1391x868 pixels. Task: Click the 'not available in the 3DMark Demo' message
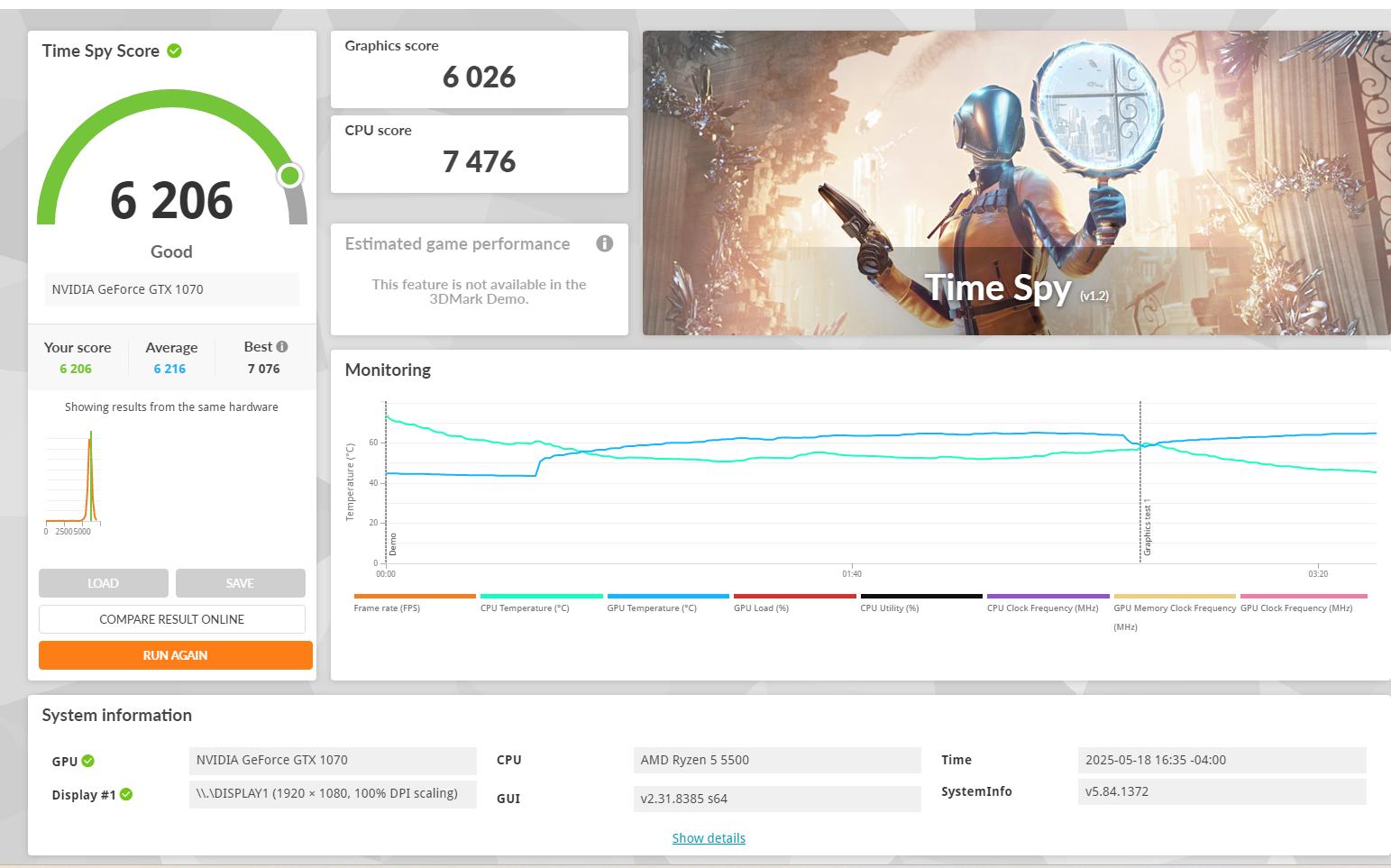[x=480, y=291]
